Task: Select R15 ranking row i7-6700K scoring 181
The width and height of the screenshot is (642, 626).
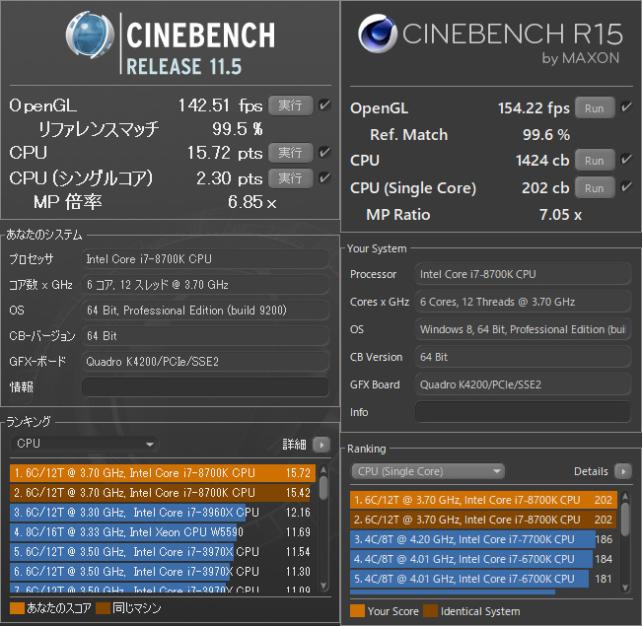Action: (484, 579)
